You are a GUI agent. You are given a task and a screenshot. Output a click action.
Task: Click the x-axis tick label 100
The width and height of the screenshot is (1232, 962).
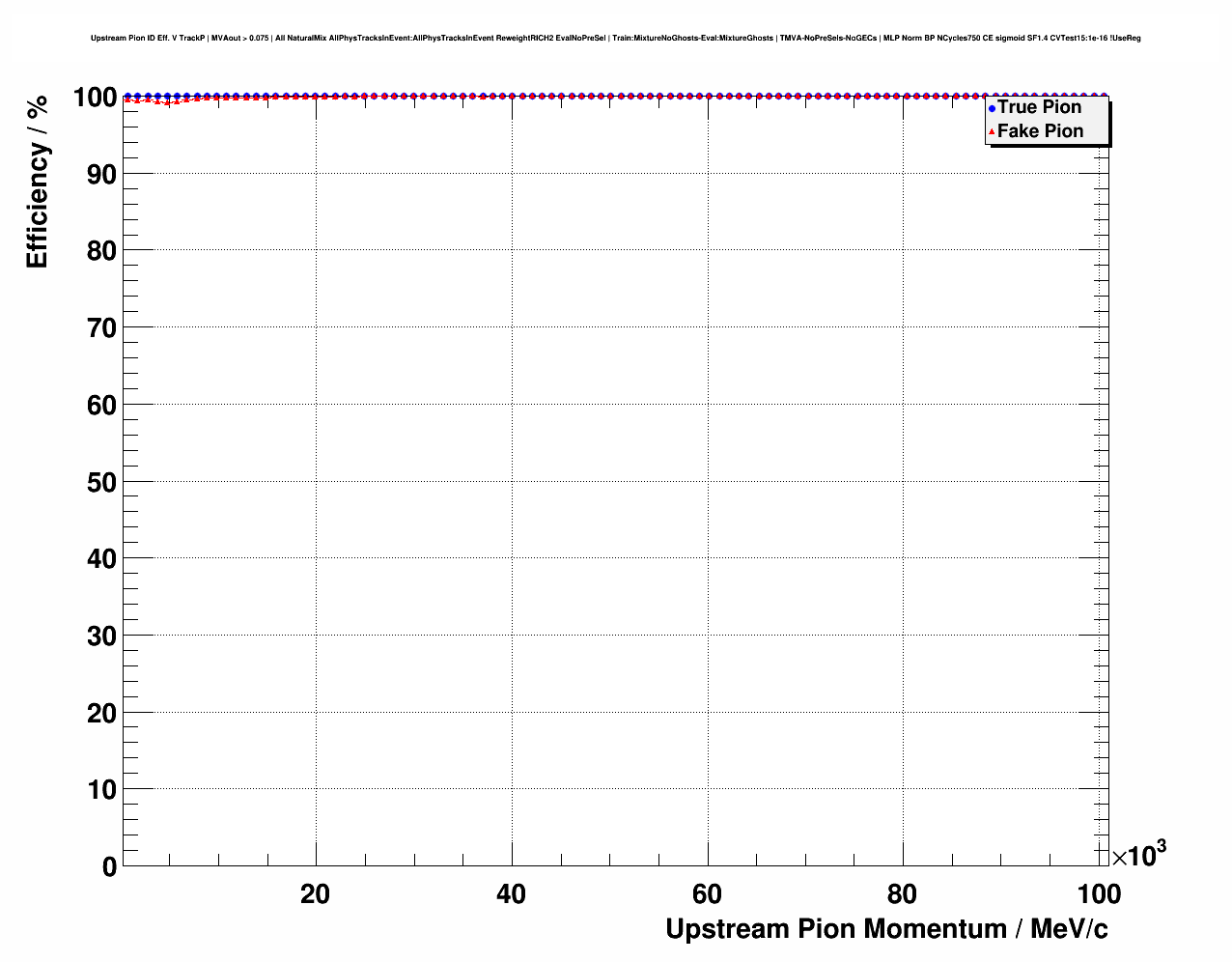[1099, 894]
